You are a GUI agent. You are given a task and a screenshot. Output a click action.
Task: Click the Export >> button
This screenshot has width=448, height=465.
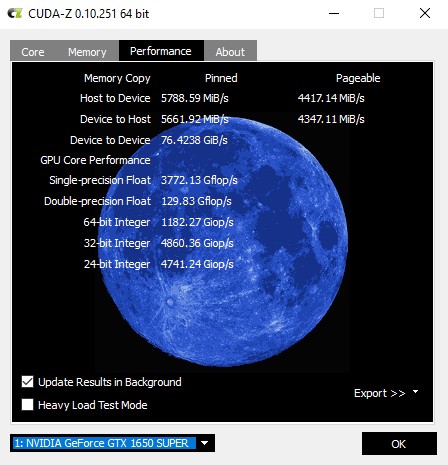[379, 393]
